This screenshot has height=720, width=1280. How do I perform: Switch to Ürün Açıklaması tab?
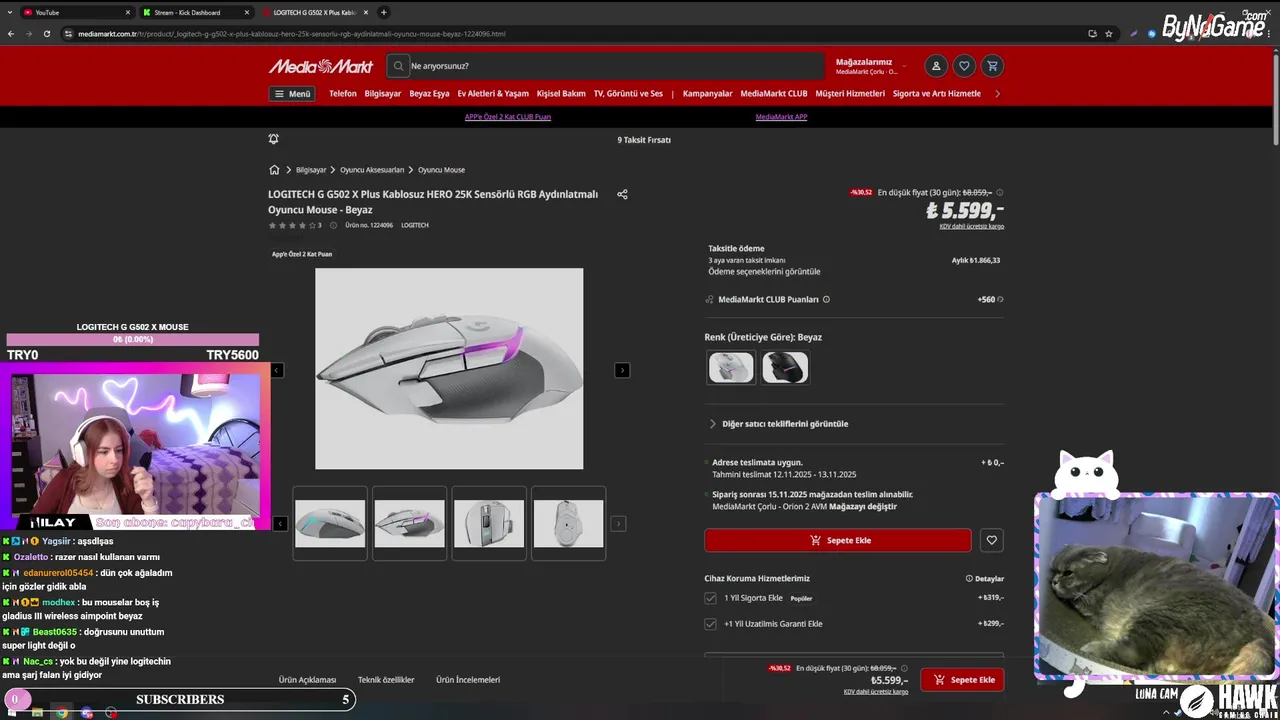point(307,680)
